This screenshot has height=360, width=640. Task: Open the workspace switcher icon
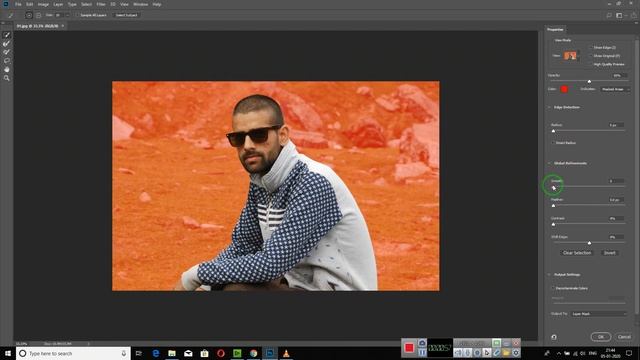(619, 15)
